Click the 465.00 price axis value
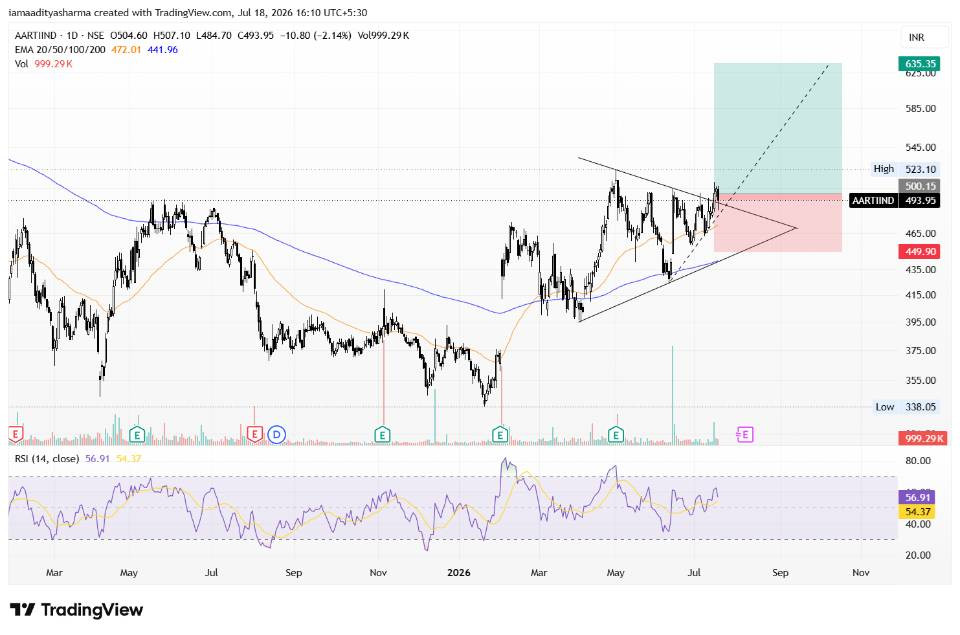This screenshot has height=635, width=960. [x=920, y=233]
